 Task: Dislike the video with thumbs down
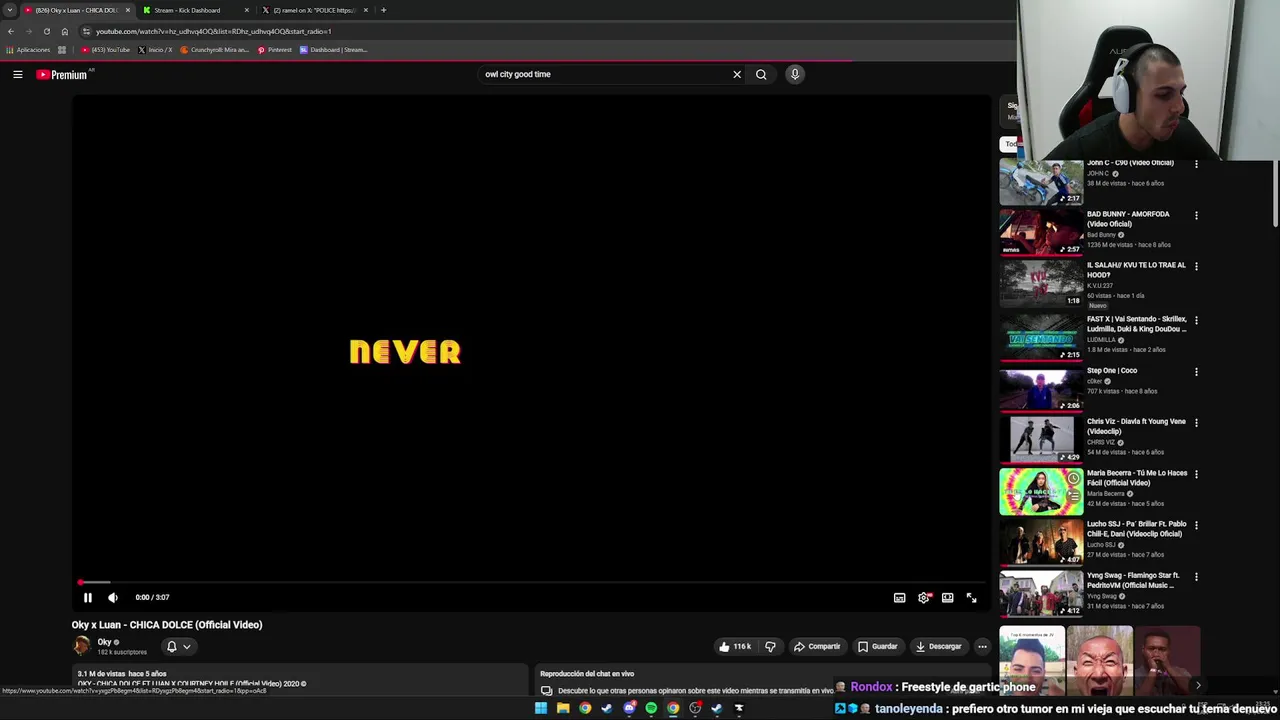tap(770, 646)
